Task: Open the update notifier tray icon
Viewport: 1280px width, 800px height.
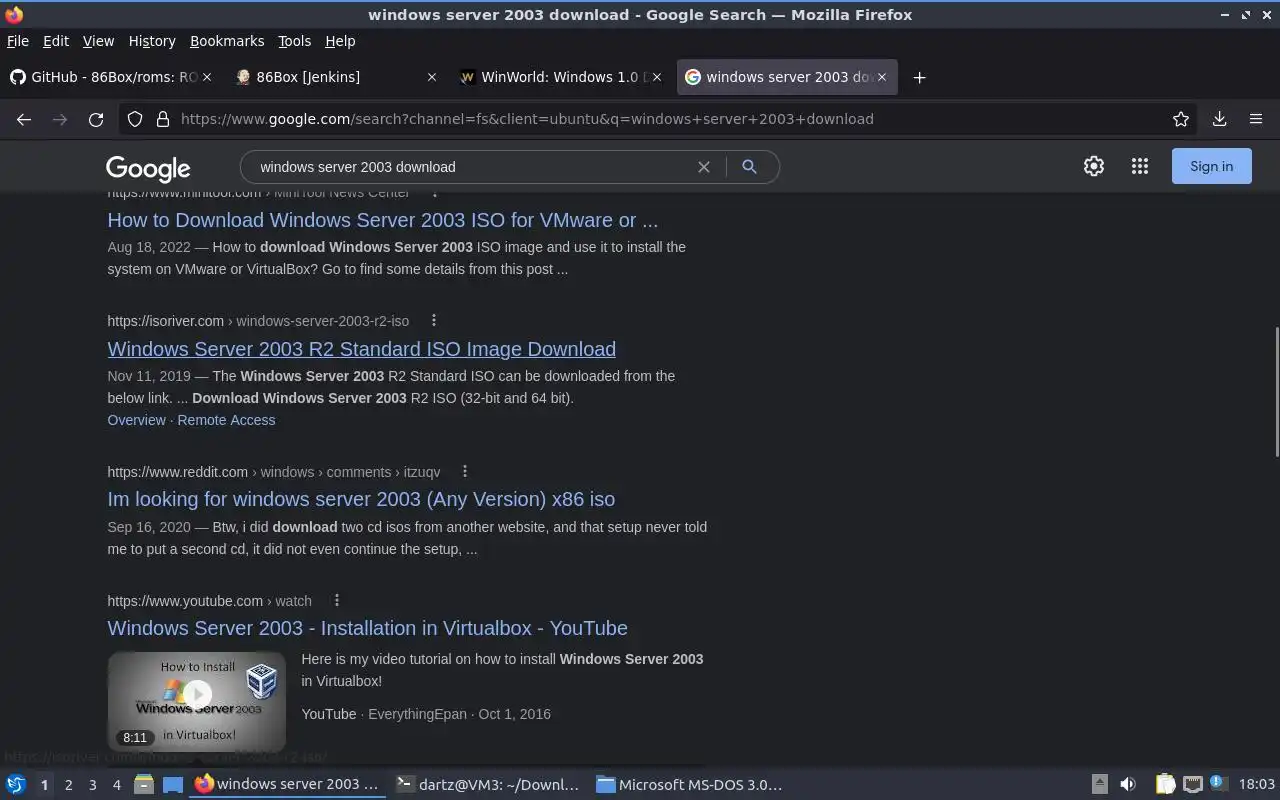Action: click(1218, 783)
